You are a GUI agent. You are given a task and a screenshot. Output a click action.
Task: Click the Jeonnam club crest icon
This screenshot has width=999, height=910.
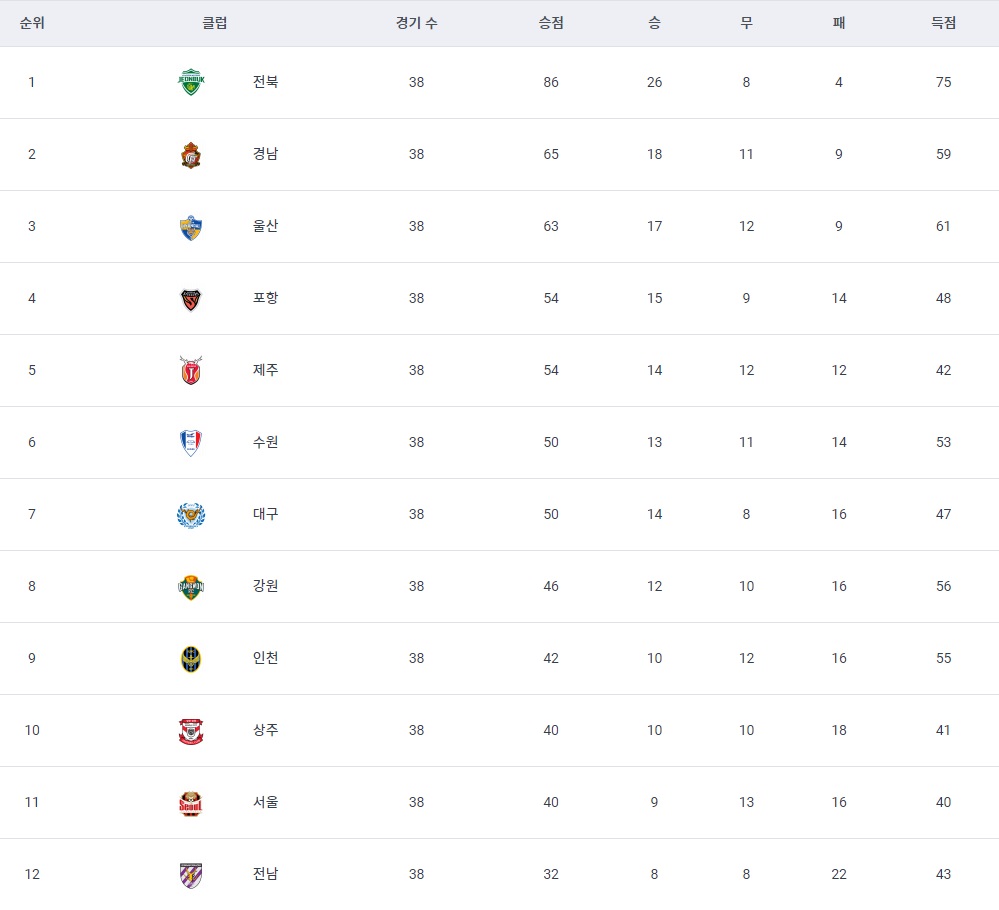tap(191, 875)
